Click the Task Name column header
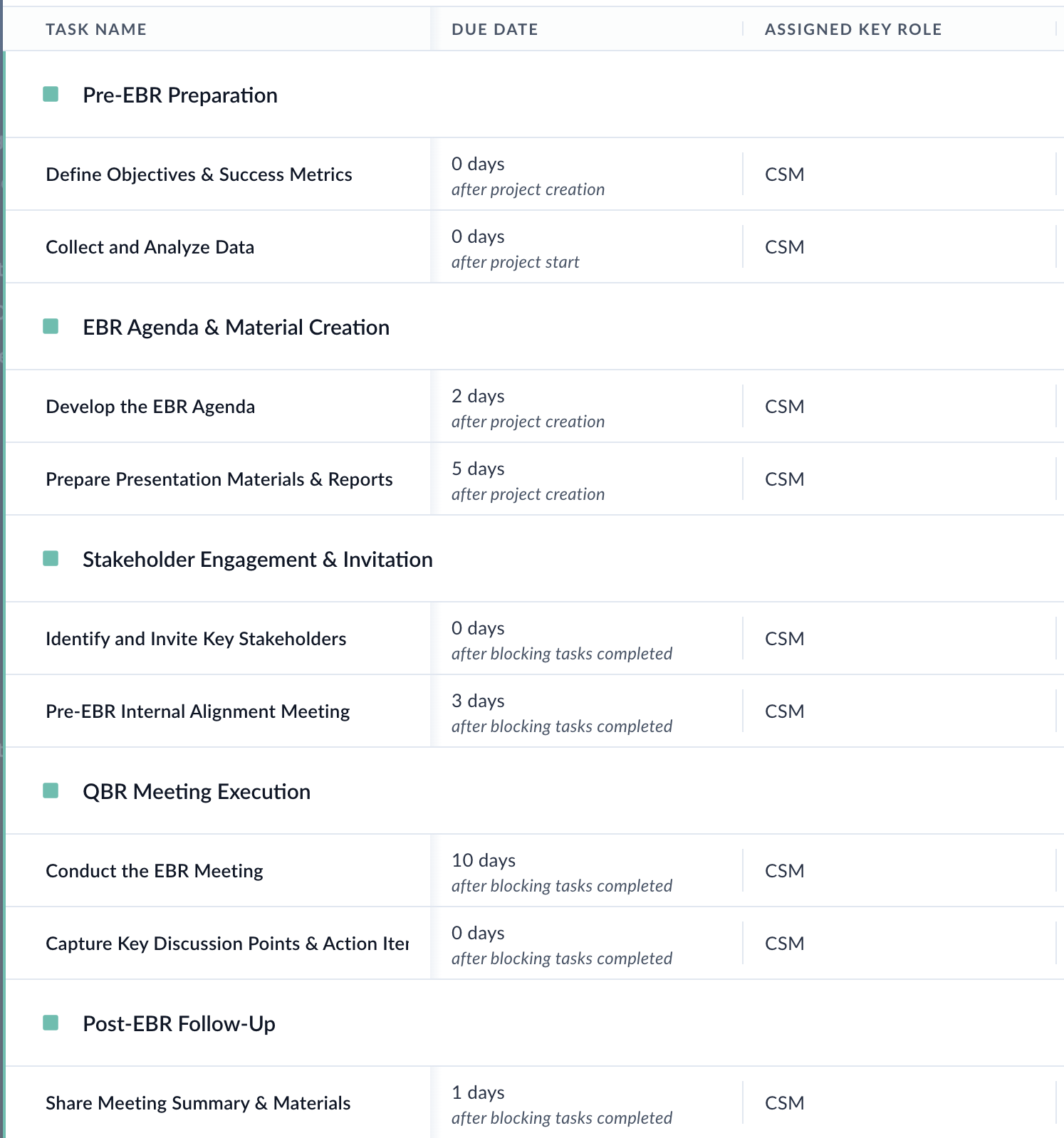 point(96,29)
